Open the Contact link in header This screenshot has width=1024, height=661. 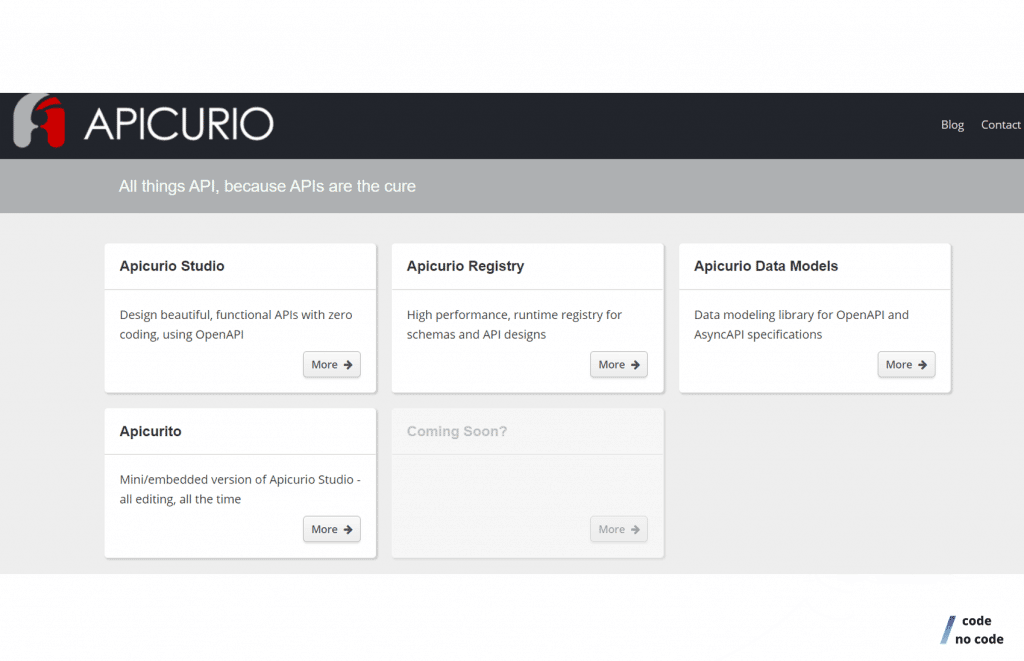tap(1000, 125)
